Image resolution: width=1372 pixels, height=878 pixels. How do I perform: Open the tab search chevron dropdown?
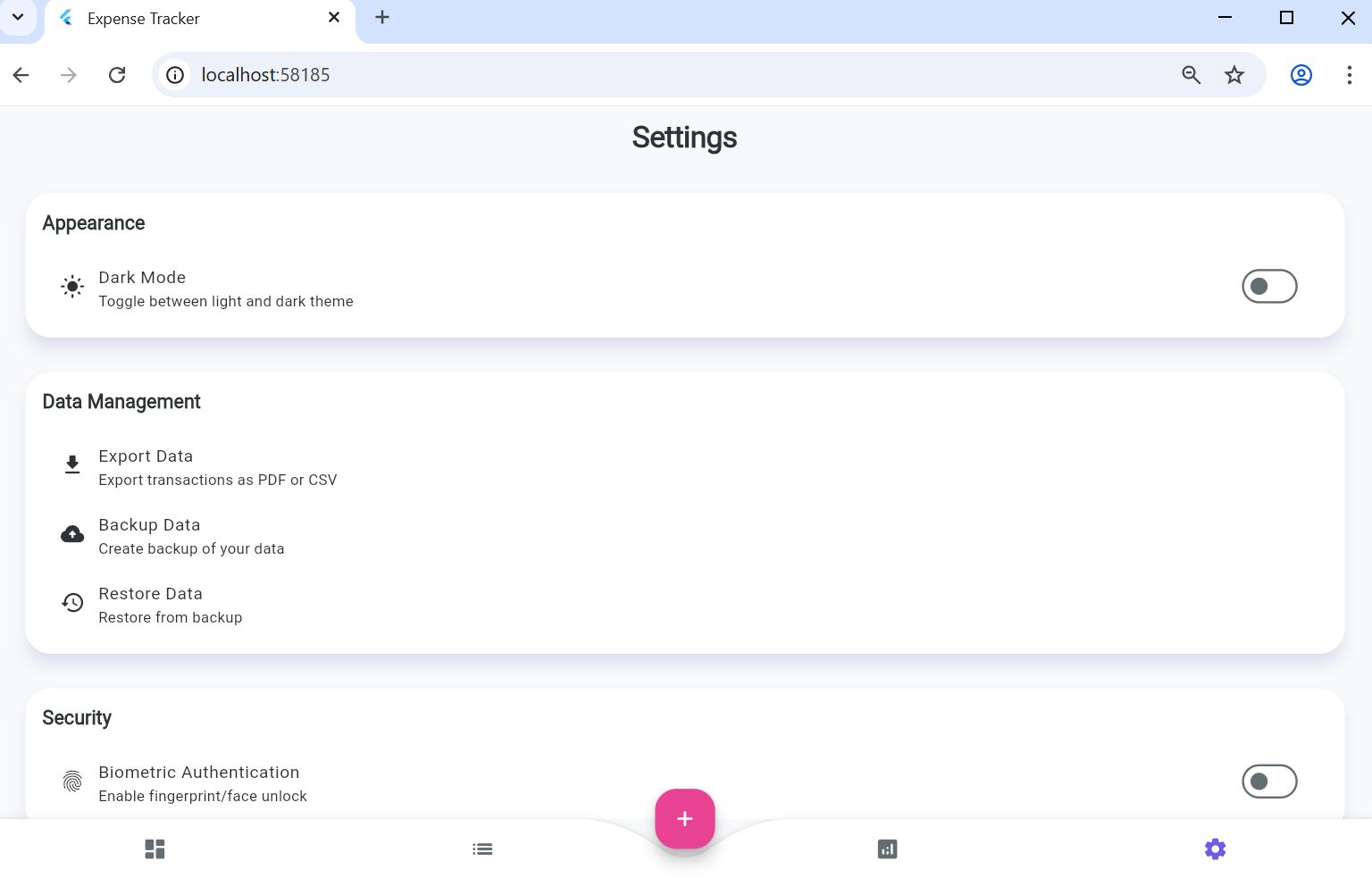18,17
